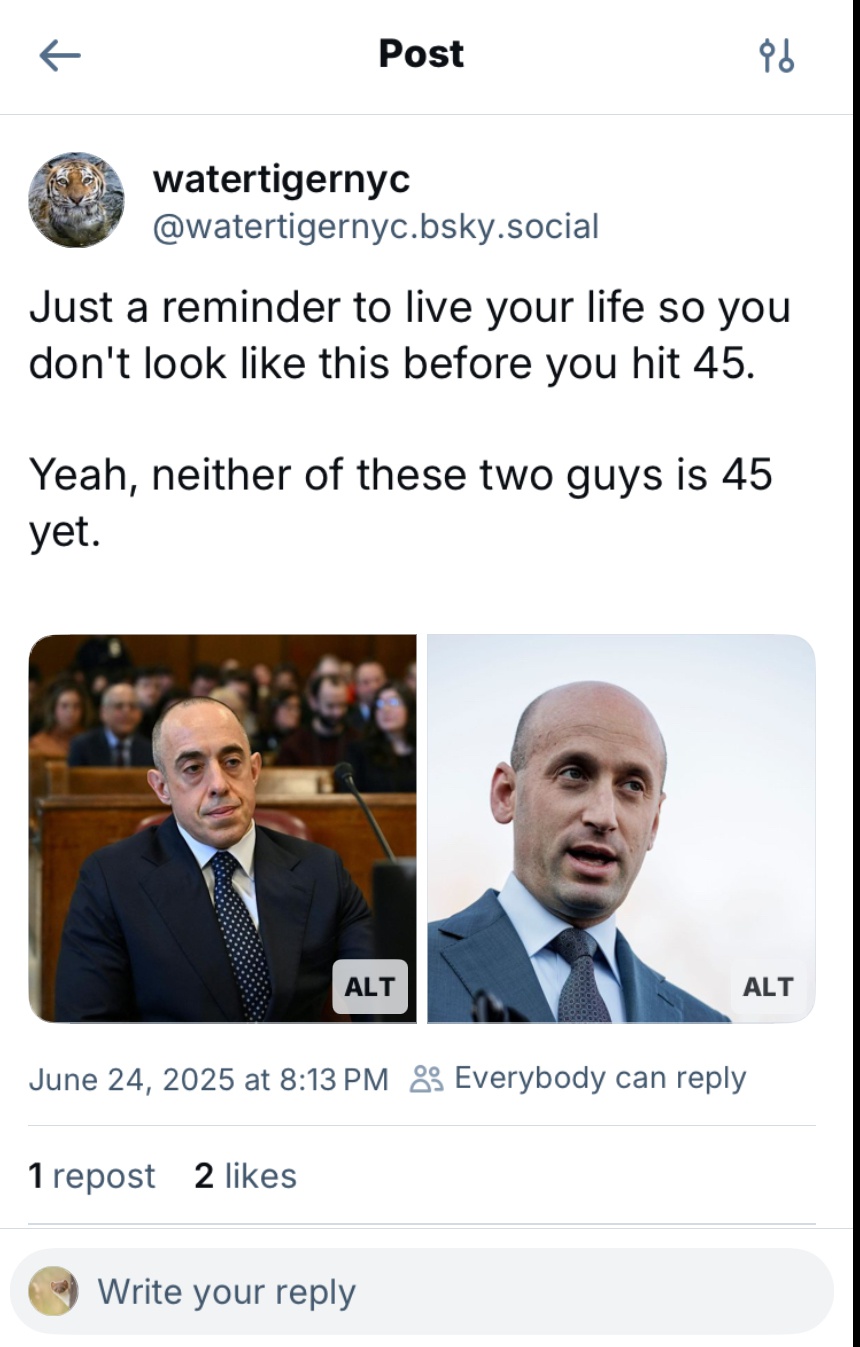
Task: Open the tiger profile avatar
Action: [77, 200]
